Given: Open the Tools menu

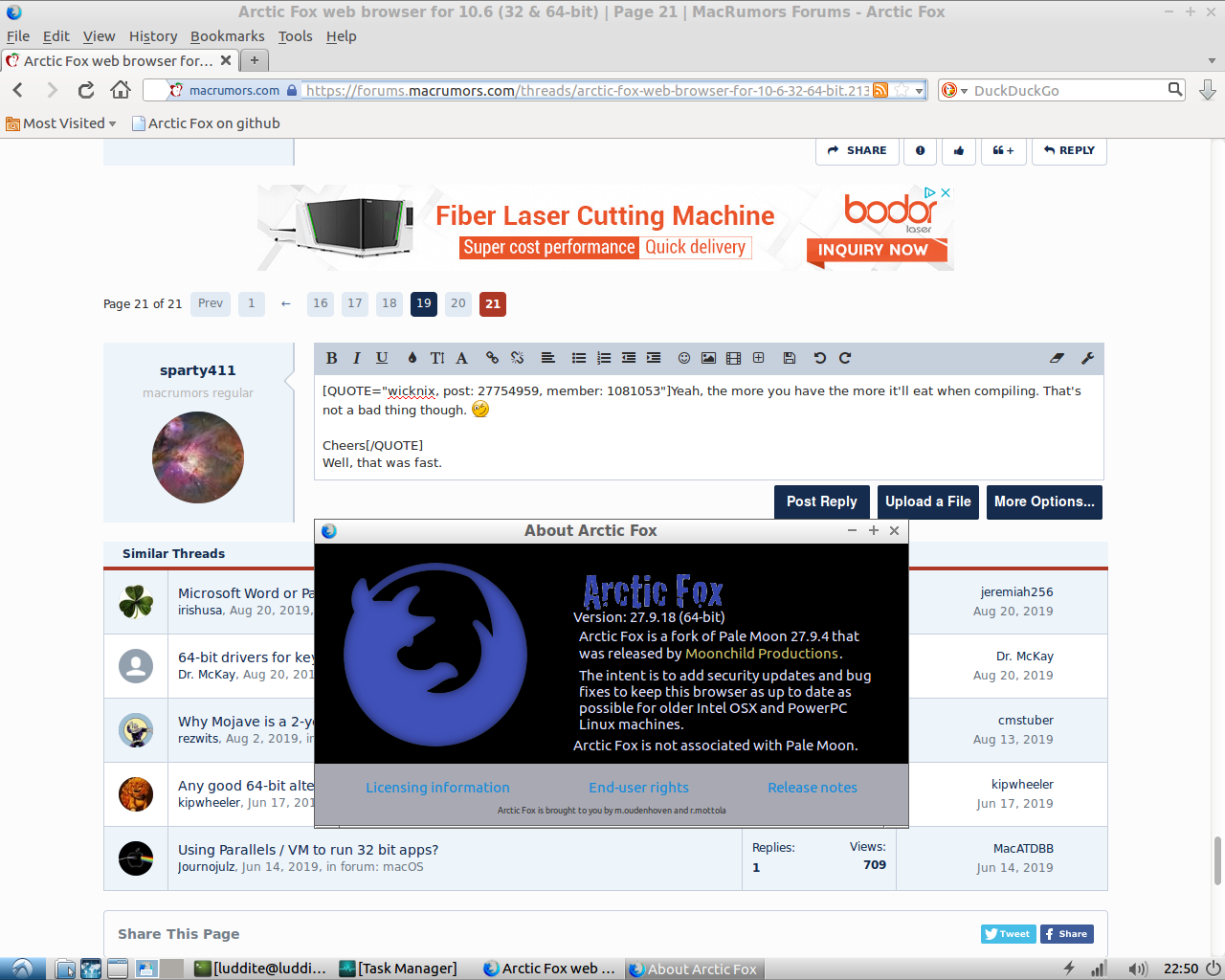Looking at the screenshot, I should coord(296,36).
